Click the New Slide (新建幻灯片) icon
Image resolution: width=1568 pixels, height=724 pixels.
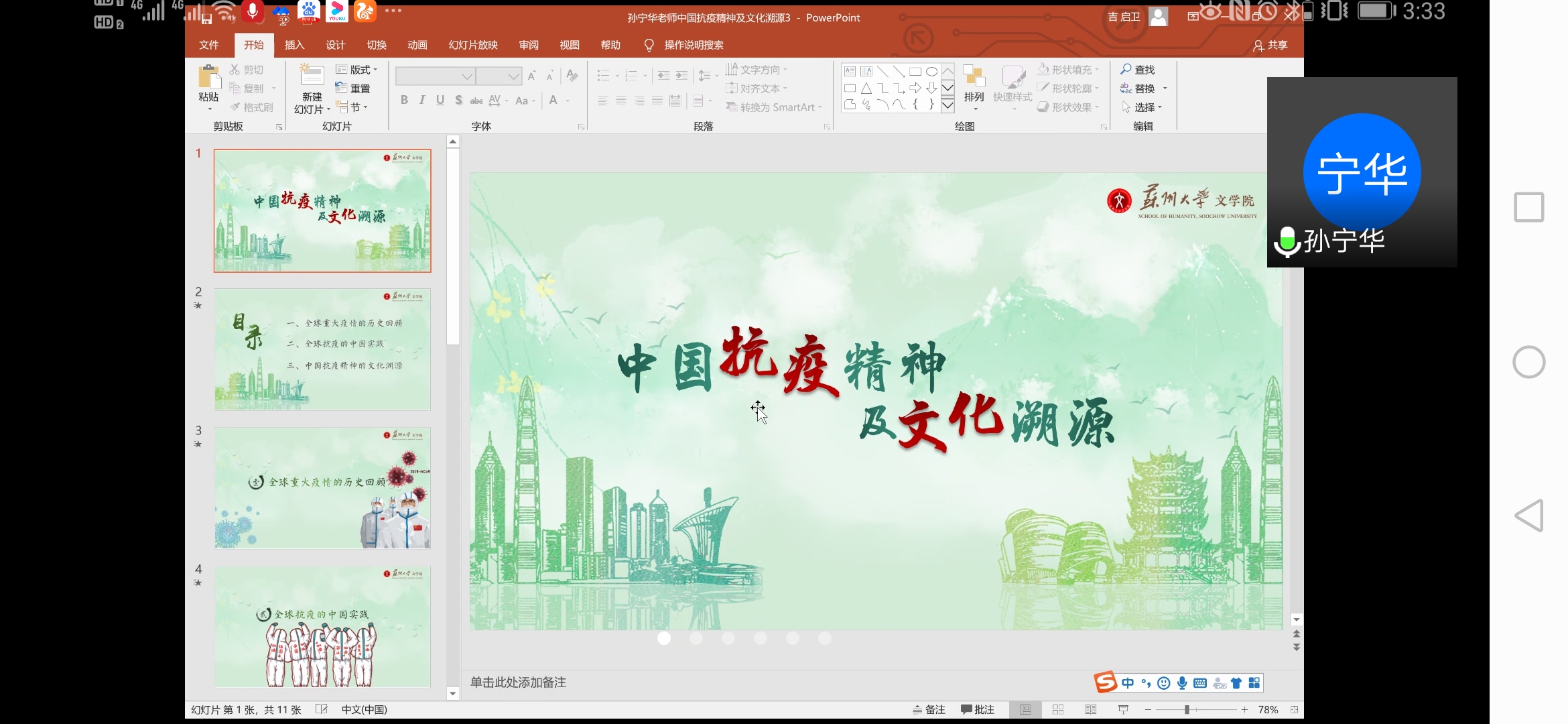pyautogui.click(x=312, y=76)
